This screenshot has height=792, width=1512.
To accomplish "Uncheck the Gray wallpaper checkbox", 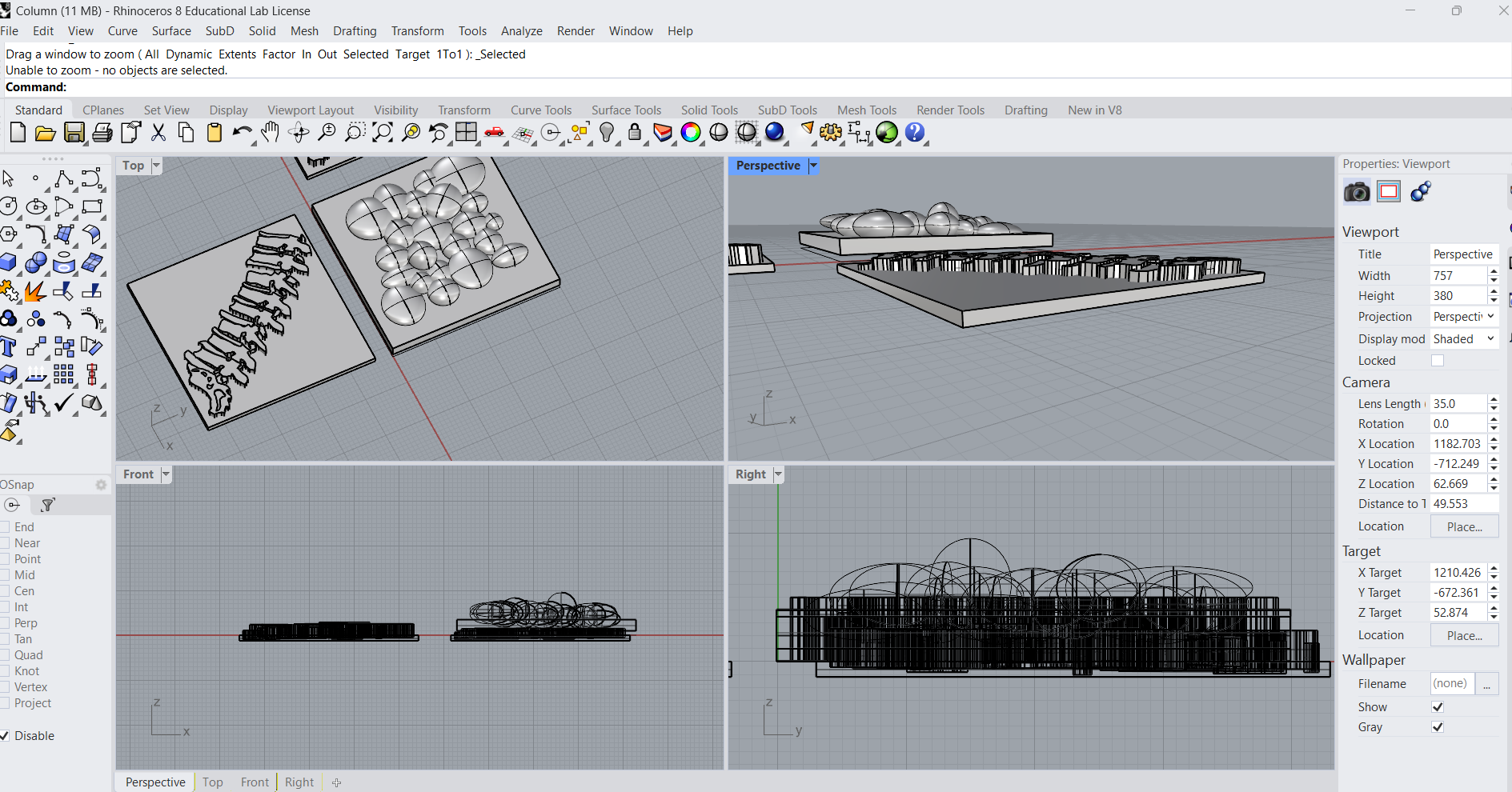I will pyautogui.click(x=1438, y=727).
